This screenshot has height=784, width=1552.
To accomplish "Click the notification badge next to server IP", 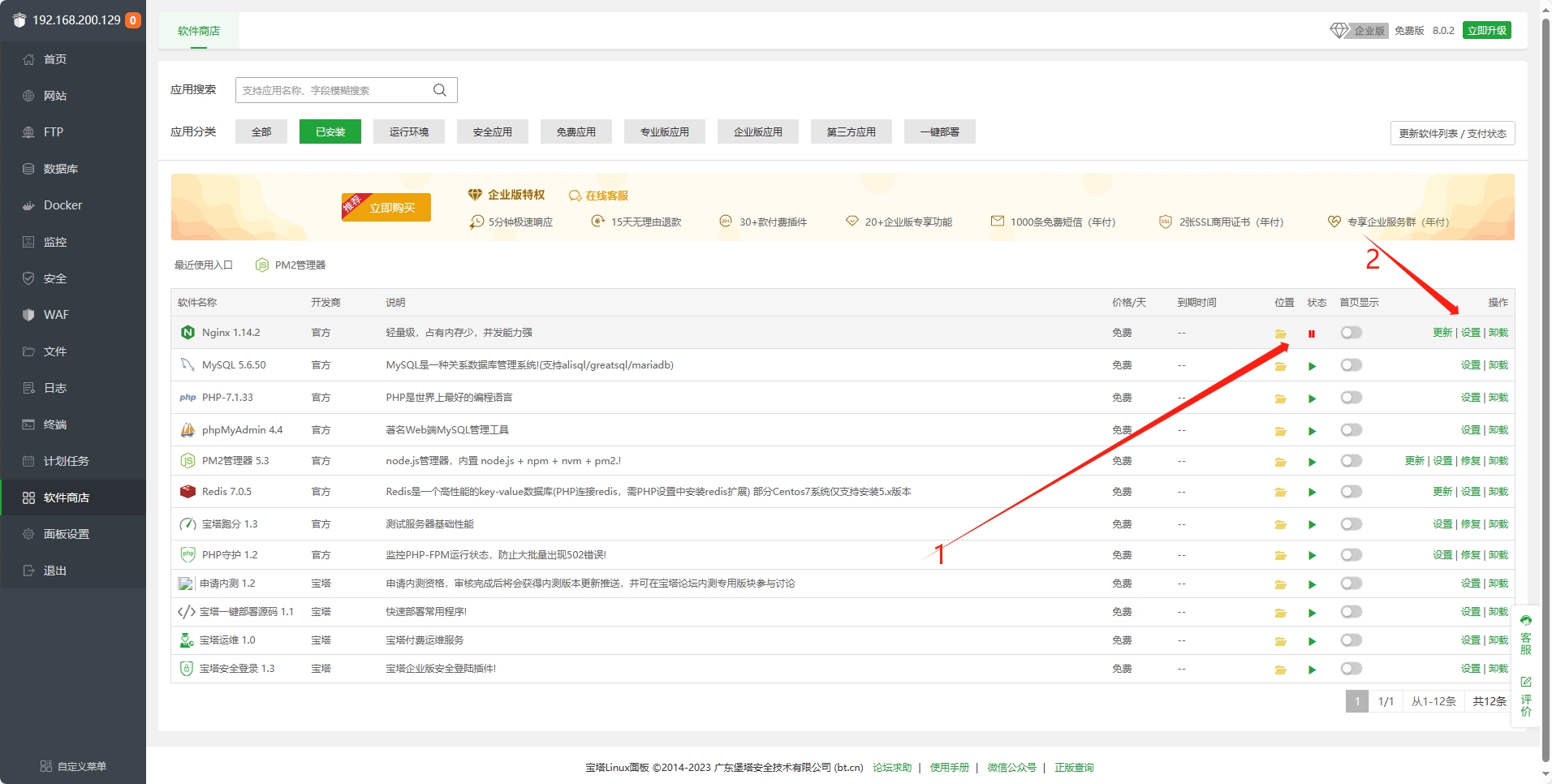I will coord(132,20).
